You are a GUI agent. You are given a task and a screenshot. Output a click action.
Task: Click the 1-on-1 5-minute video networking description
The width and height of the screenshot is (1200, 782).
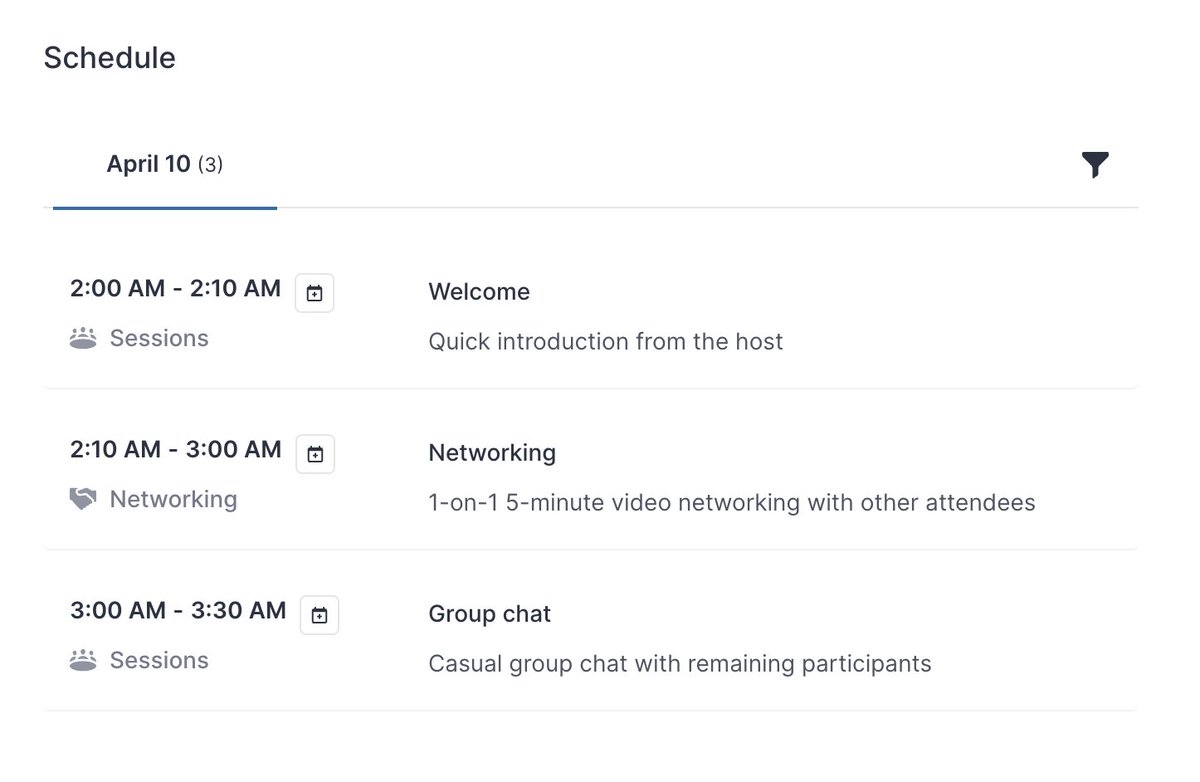(x=732, y=502)
